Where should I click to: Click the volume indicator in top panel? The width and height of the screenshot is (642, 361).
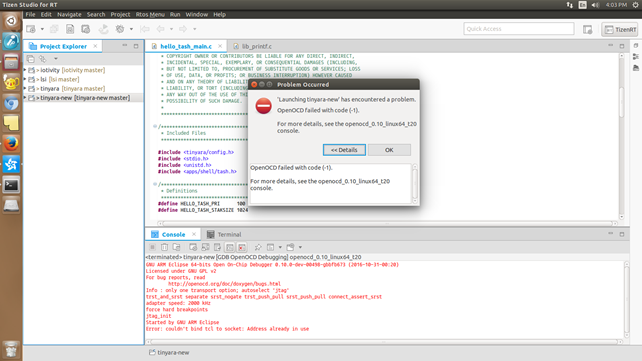coord(595,5)
